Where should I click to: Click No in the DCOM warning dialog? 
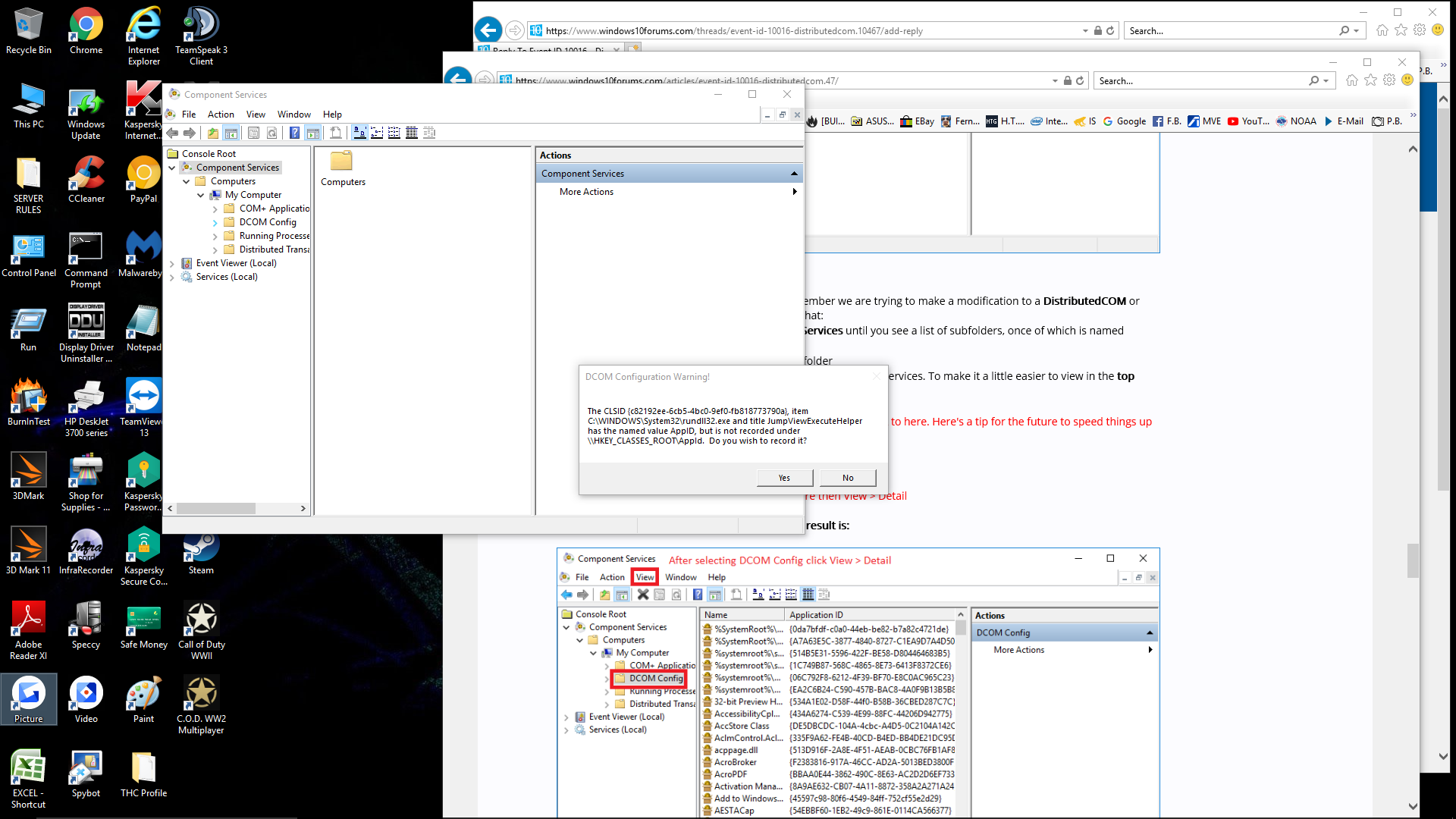pos(848,478)
